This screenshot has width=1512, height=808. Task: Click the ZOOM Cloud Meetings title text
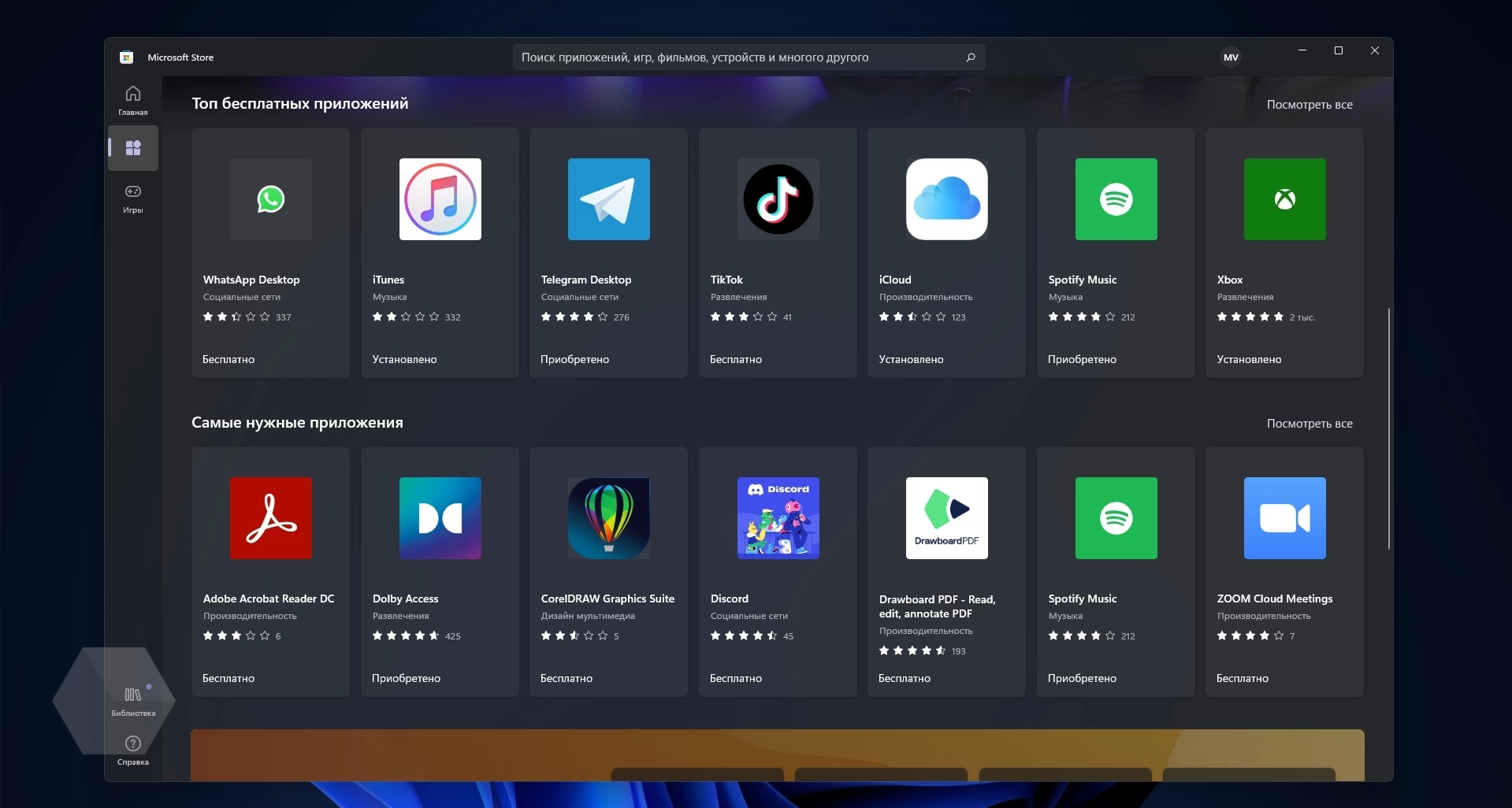(1275, 599)
